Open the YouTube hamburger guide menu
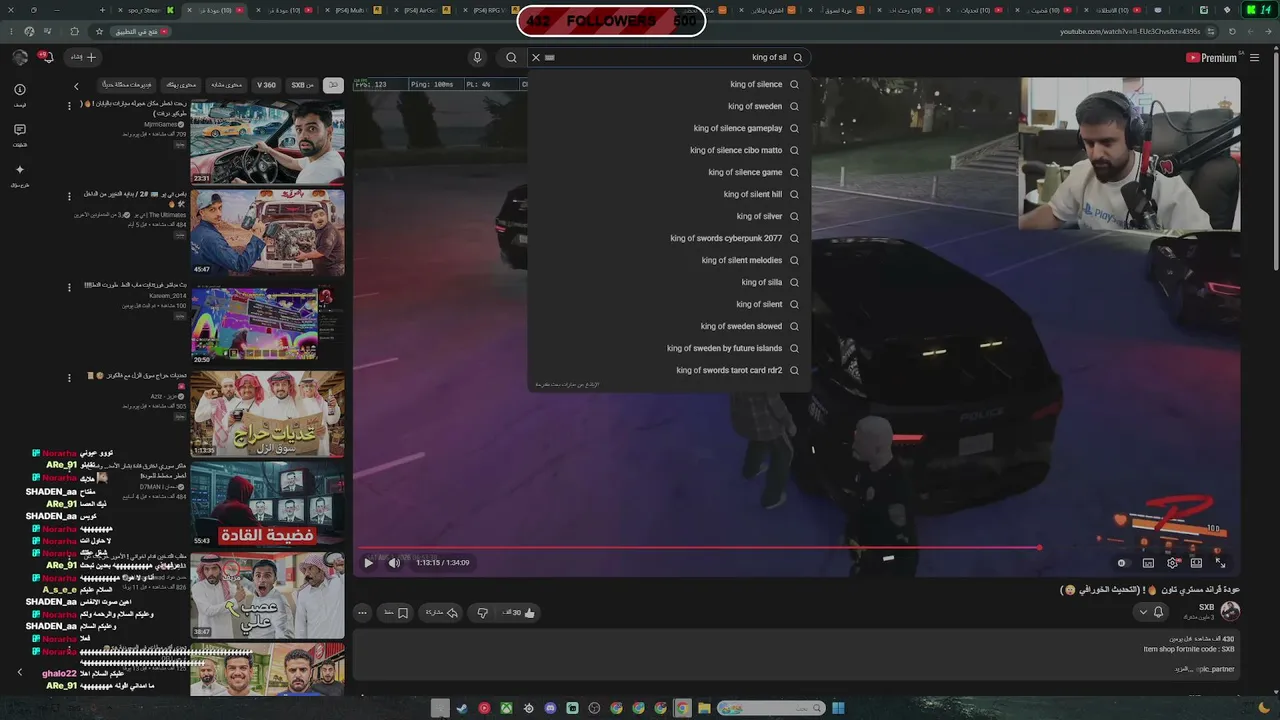Viewport: 1280px width, 720px height. (x=1255, y=58)
